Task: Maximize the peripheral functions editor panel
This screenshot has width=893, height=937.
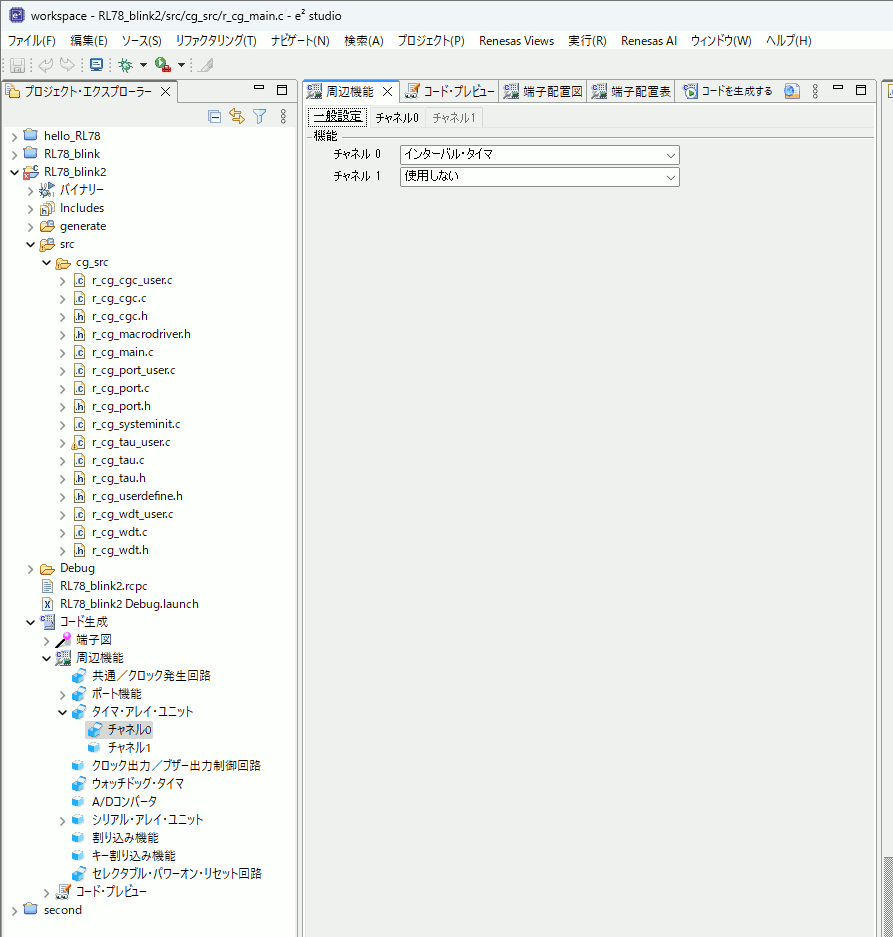Action: point(861,90)
